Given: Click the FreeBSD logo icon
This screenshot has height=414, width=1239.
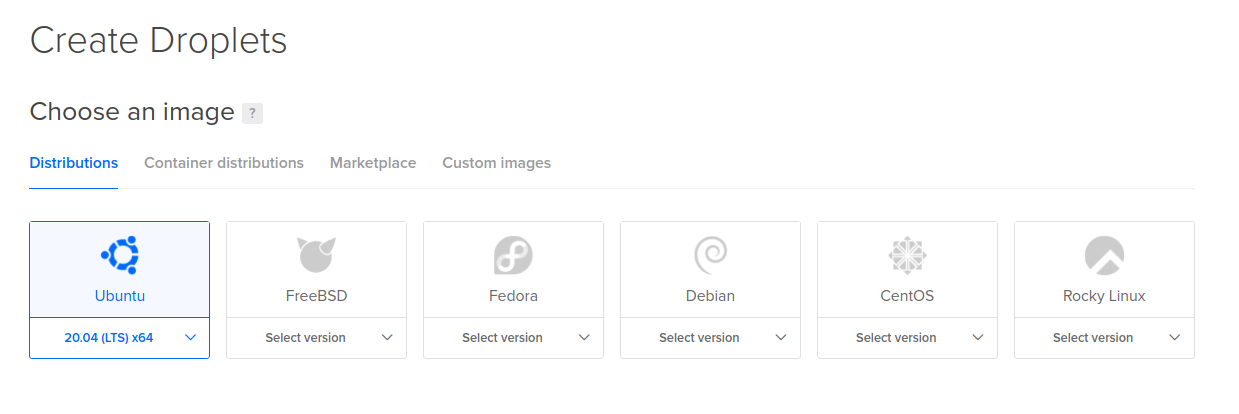Looking at the screenshot, I should click(316, 255).
